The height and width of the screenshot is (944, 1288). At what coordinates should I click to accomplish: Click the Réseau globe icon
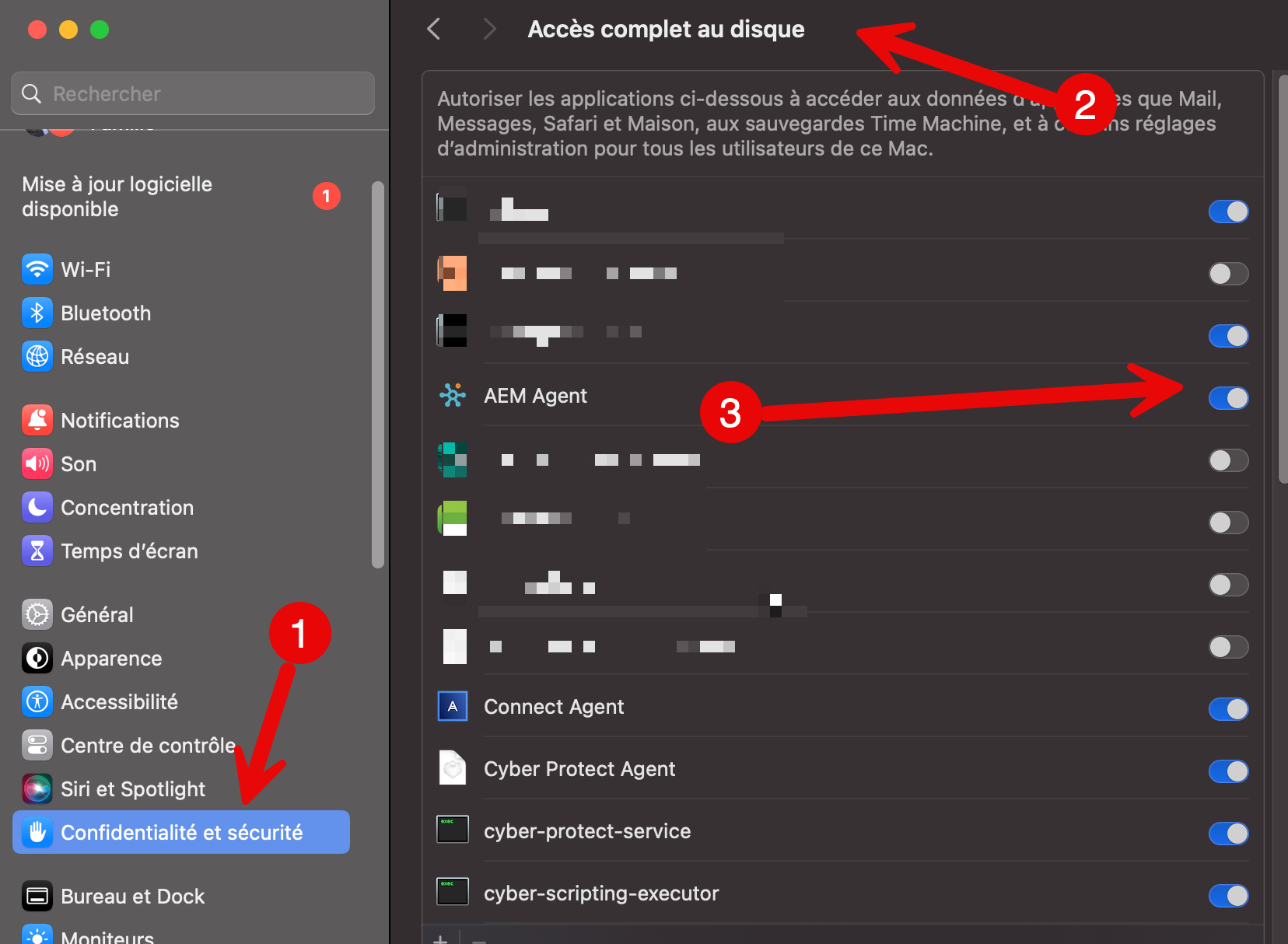[37, 357]
